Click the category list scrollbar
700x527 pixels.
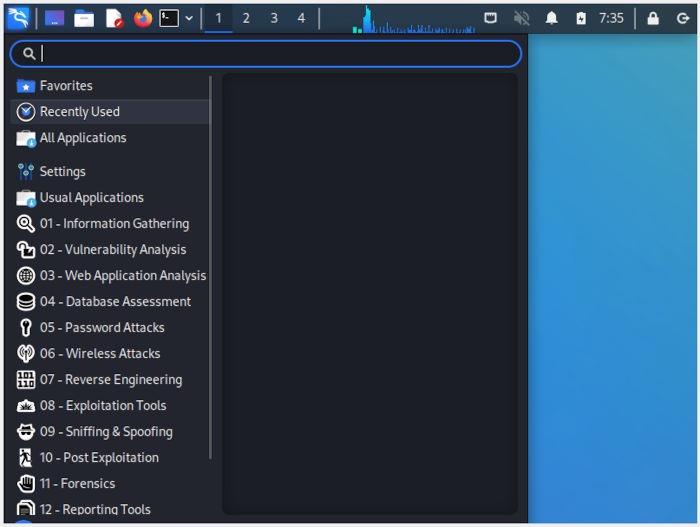[210, 267]
